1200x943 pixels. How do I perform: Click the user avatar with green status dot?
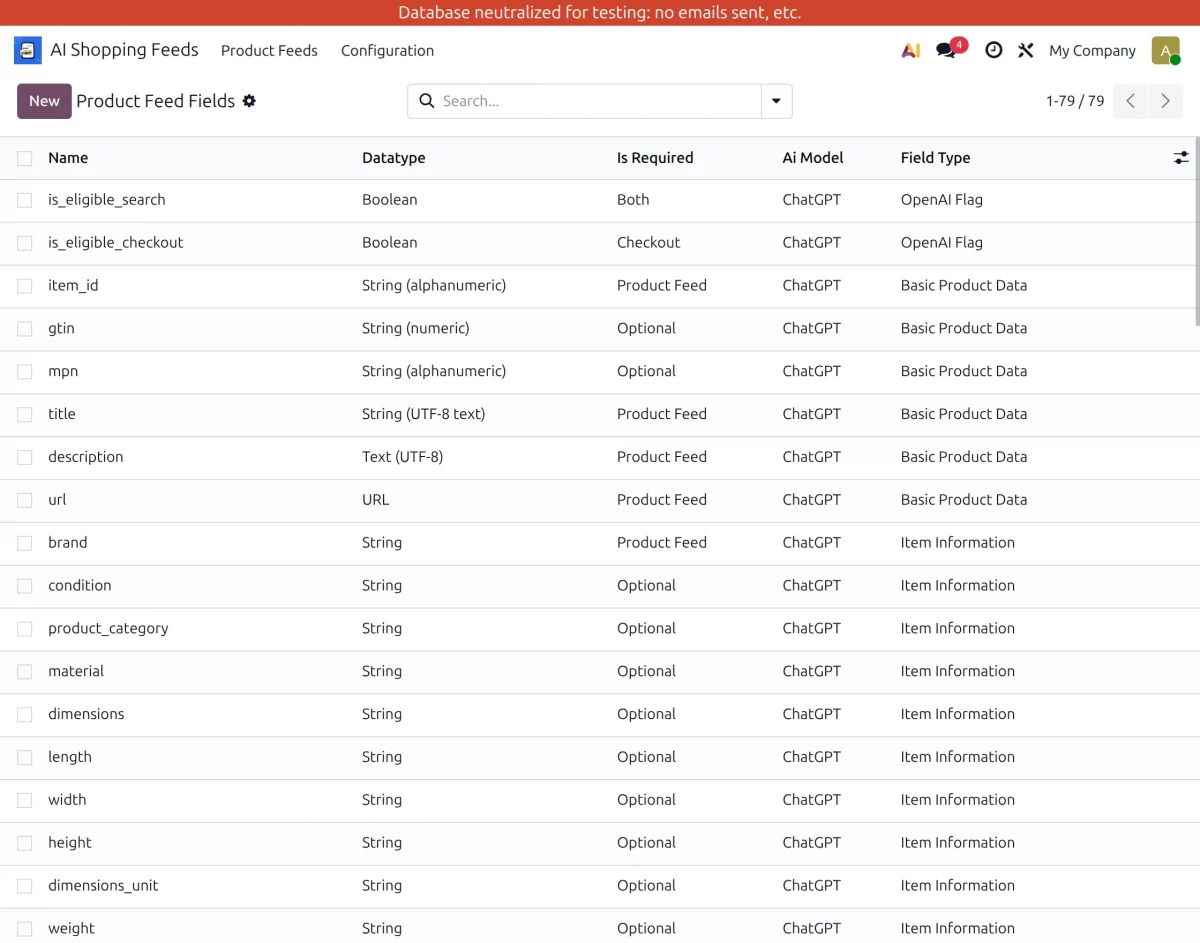pos(1165,50)
